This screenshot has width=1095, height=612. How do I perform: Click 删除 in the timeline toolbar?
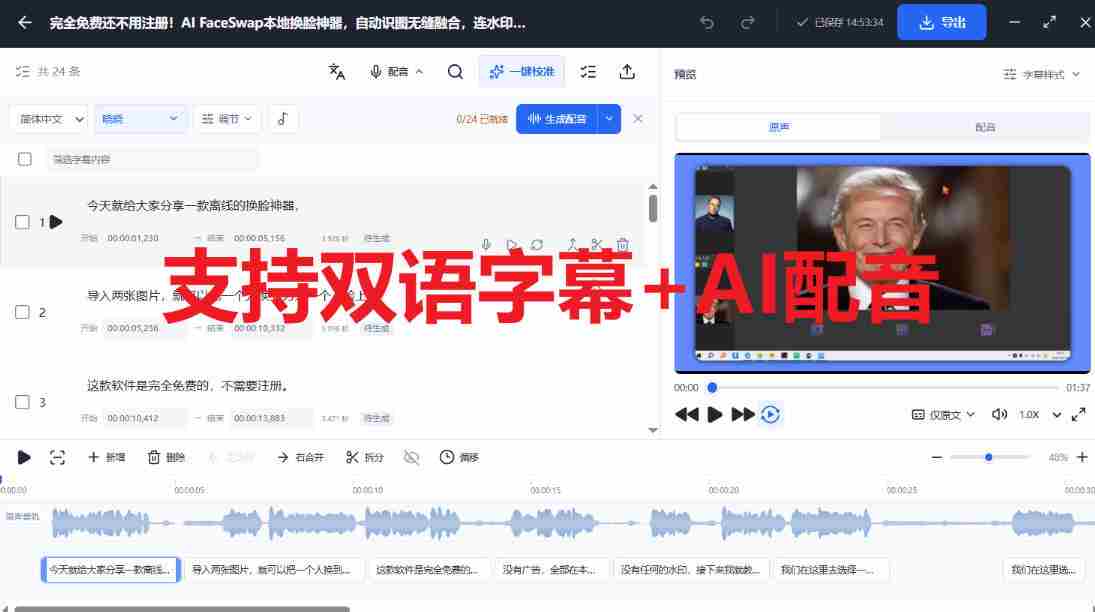coord(166,458)
